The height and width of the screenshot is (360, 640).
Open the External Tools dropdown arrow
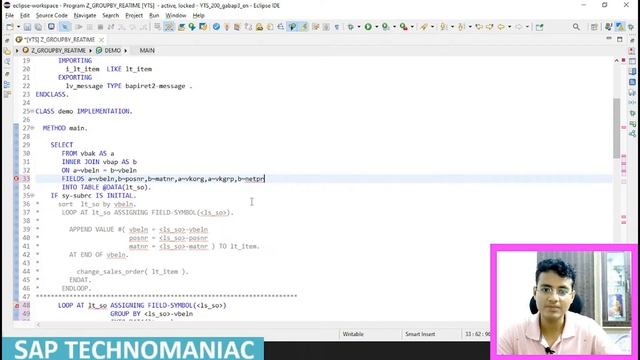[x=412, y=27]
